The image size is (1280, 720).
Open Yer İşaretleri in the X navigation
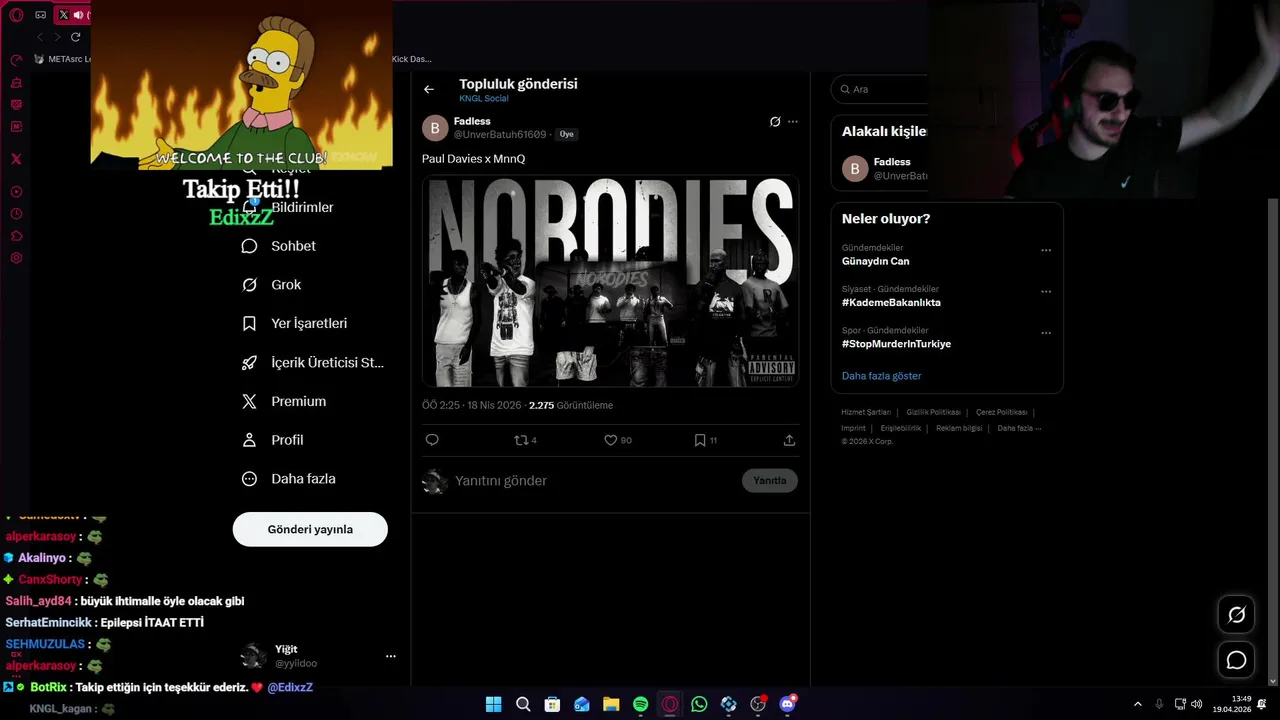[x=295, y=324]
